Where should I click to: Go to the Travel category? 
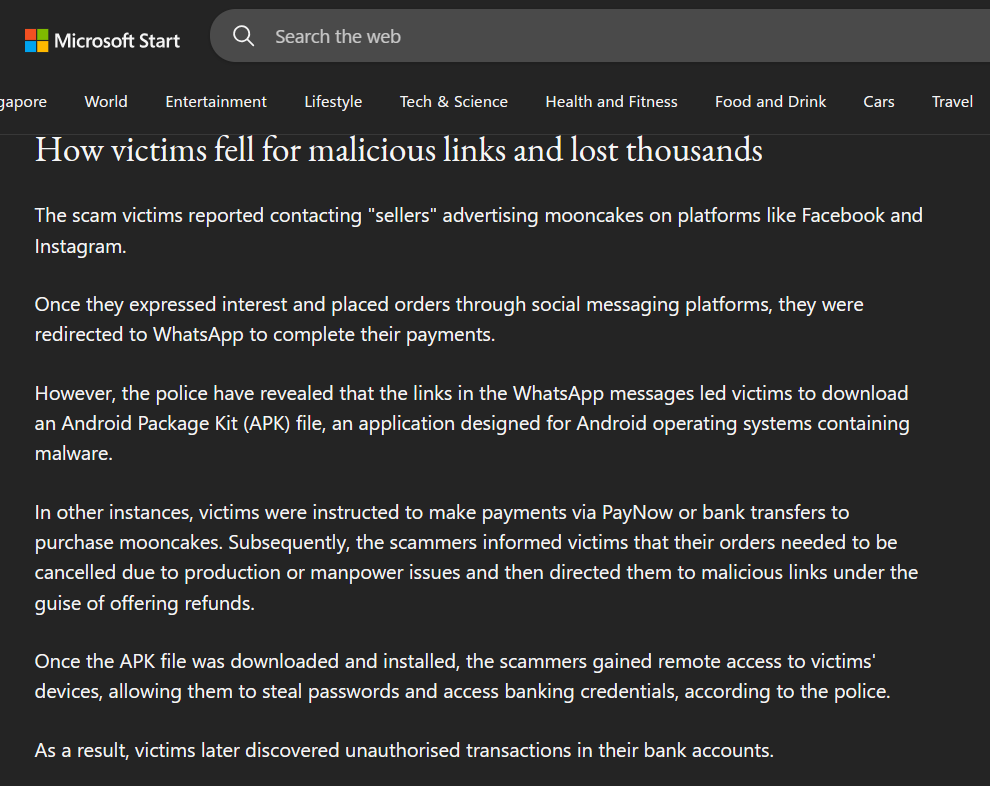tap(952, 101)
